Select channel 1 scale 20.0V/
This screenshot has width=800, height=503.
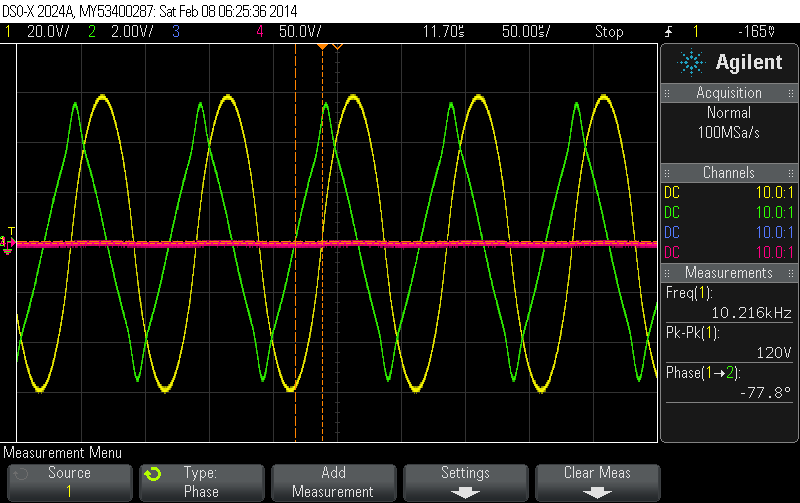pyautogui.click(x=48, y=32)
